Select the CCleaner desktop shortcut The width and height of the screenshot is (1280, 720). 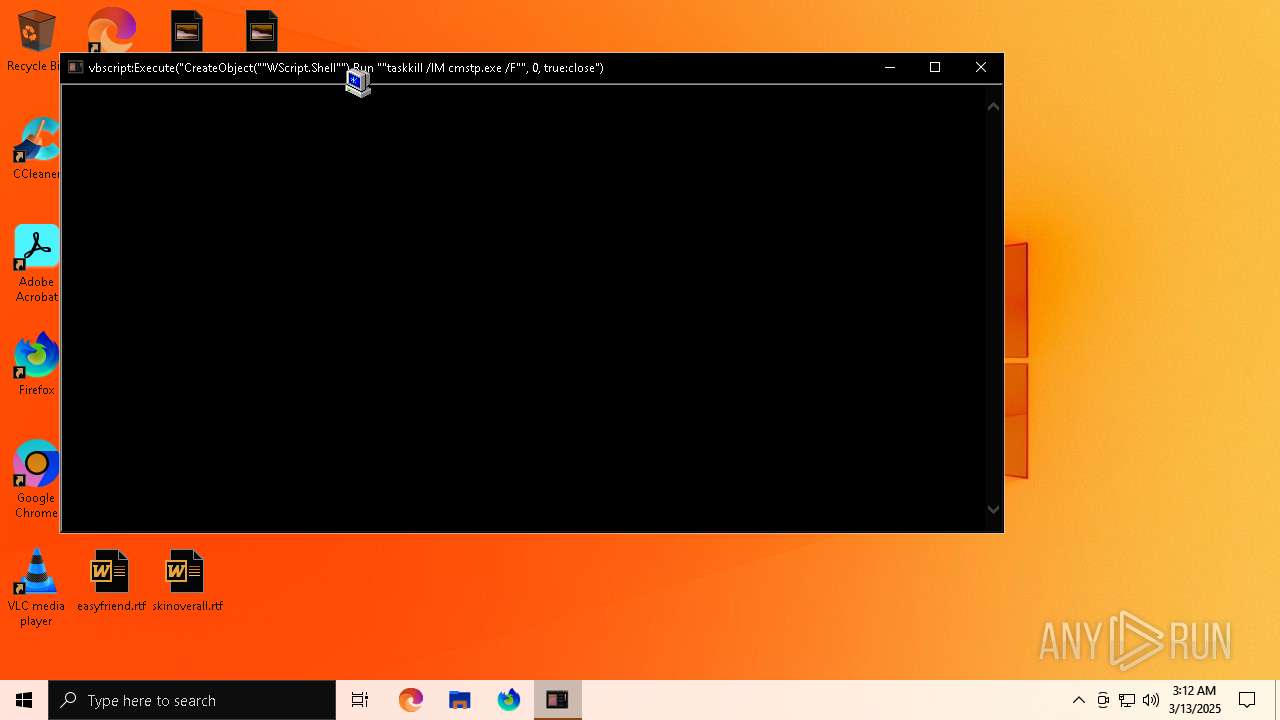36,150
